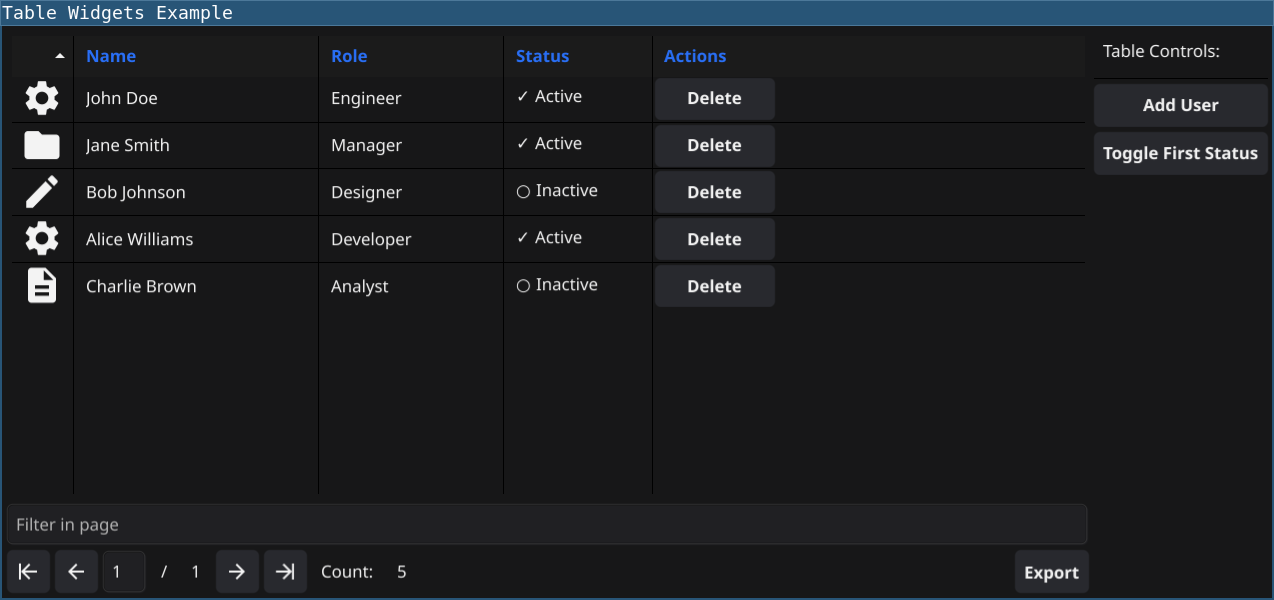Click Toggle First Status button

click(1180, 153)
